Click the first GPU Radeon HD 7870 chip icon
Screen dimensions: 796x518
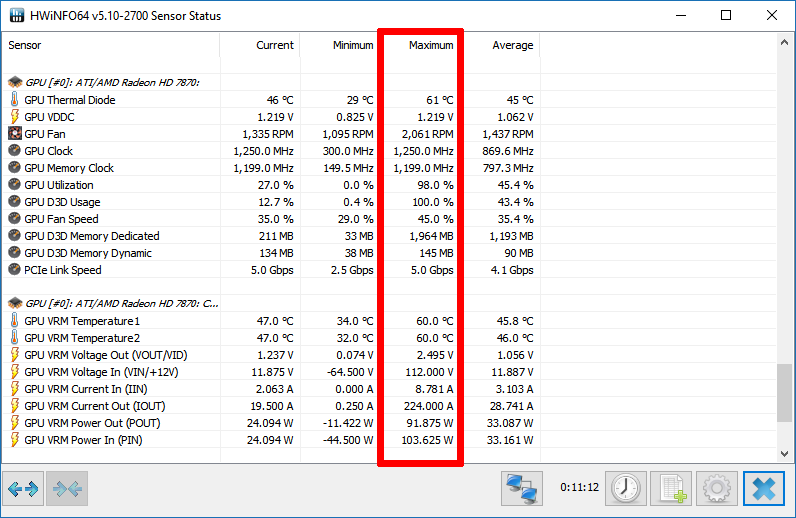tap(15, 82)
